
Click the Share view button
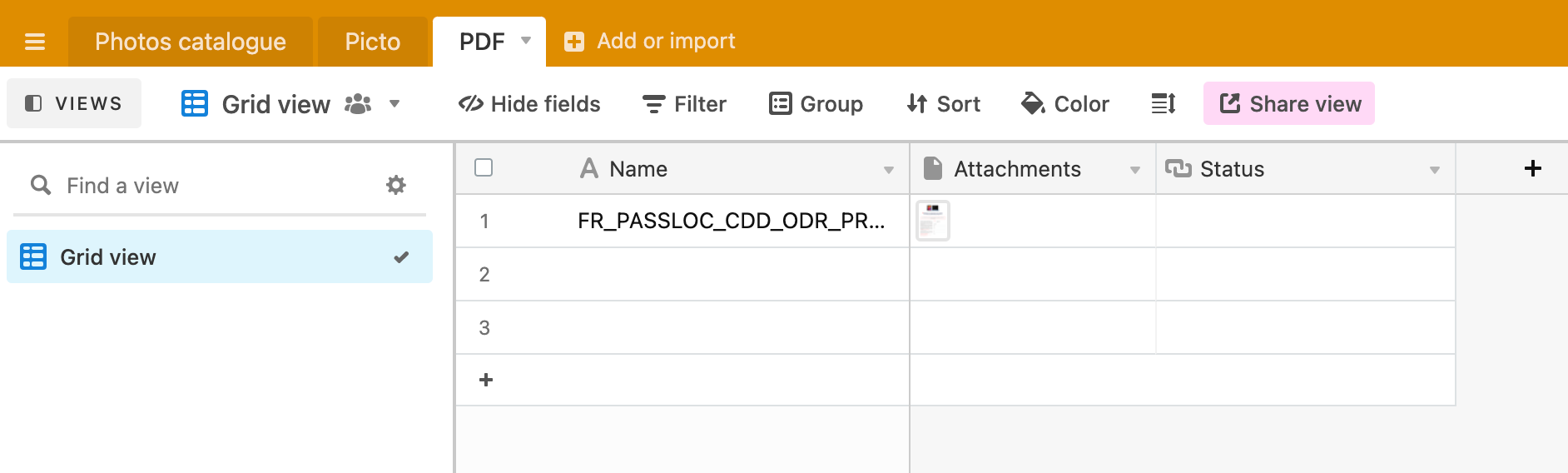[1289, 103]
